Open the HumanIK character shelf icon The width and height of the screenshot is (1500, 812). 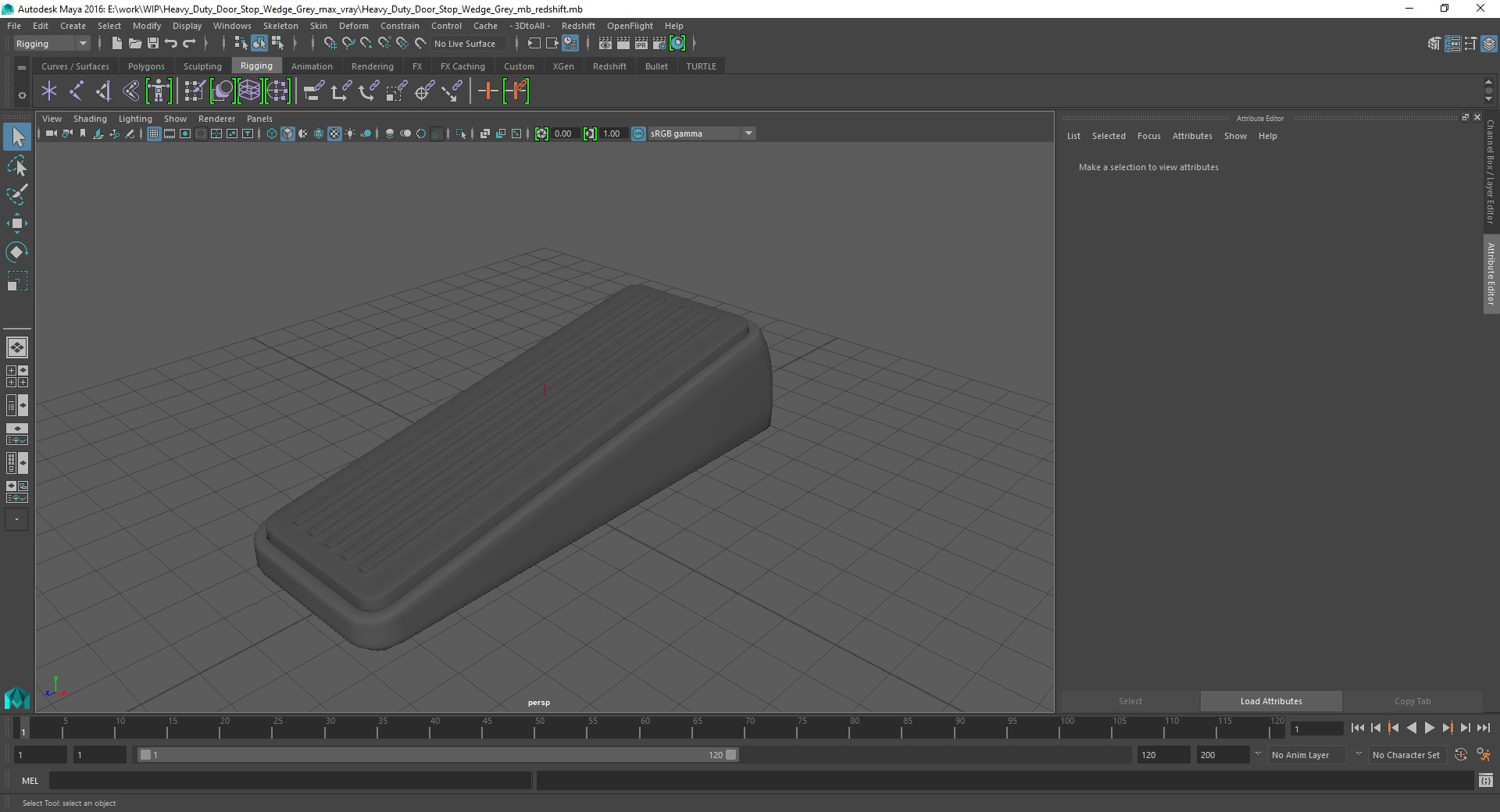[159, 91]
